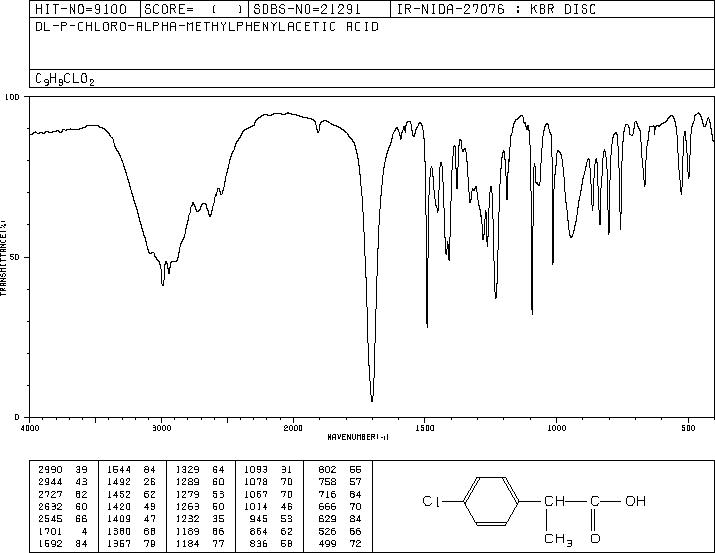Click the Cl atom in structure diagram
Image resolution: width=715 pixels, height=553 pixels.
[430, 501]
